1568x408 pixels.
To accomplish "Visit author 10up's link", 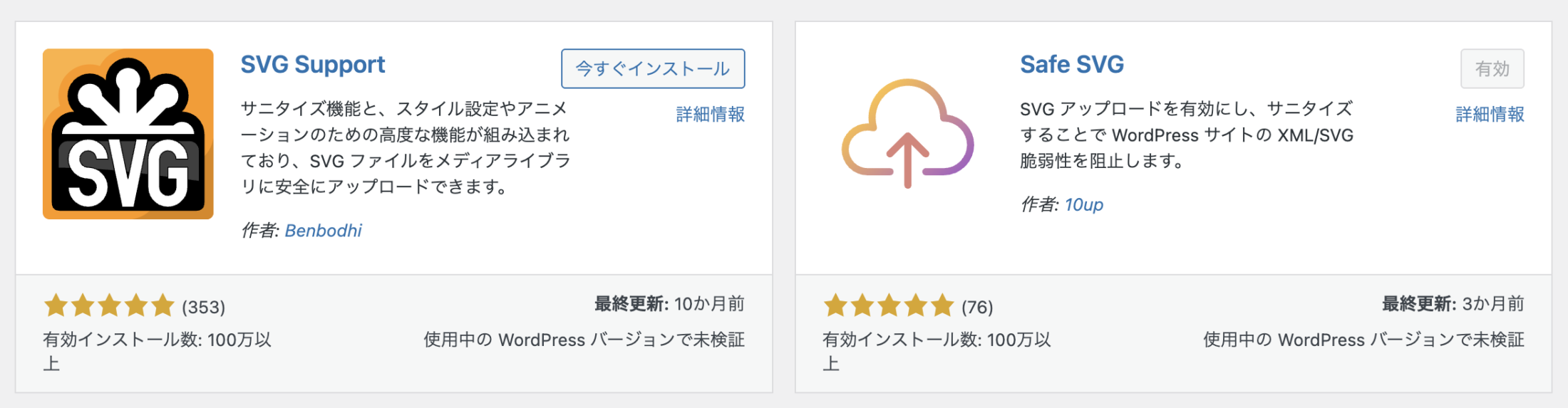I will [x=1084, y=205].
